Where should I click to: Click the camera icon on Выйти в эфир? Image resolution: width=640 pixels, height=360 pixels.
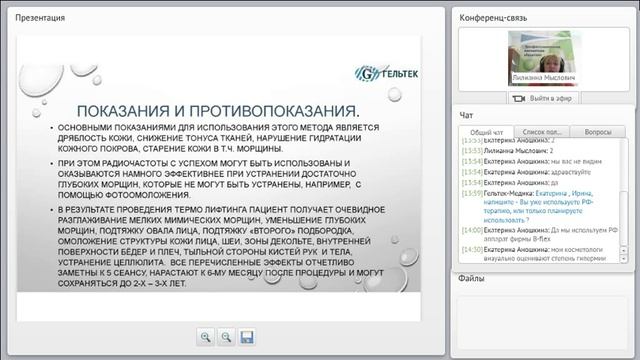[x=518, y=99]
